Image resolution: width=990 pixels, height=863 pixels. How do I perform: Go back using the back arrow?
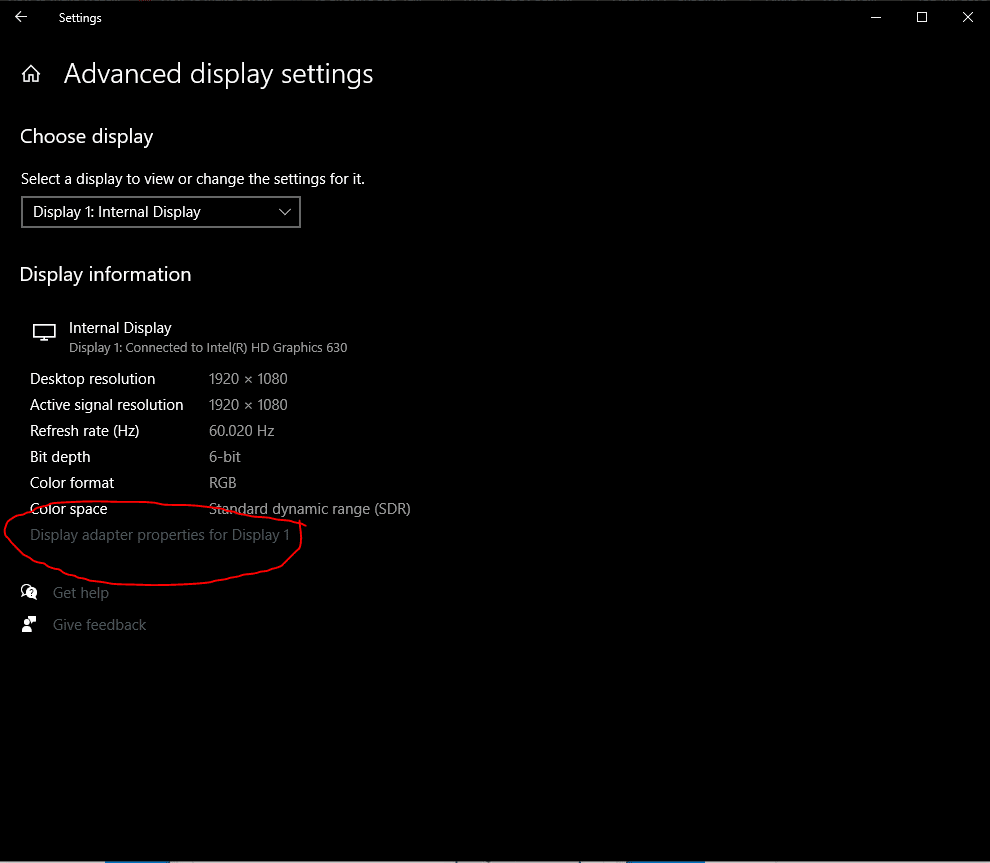21,17
